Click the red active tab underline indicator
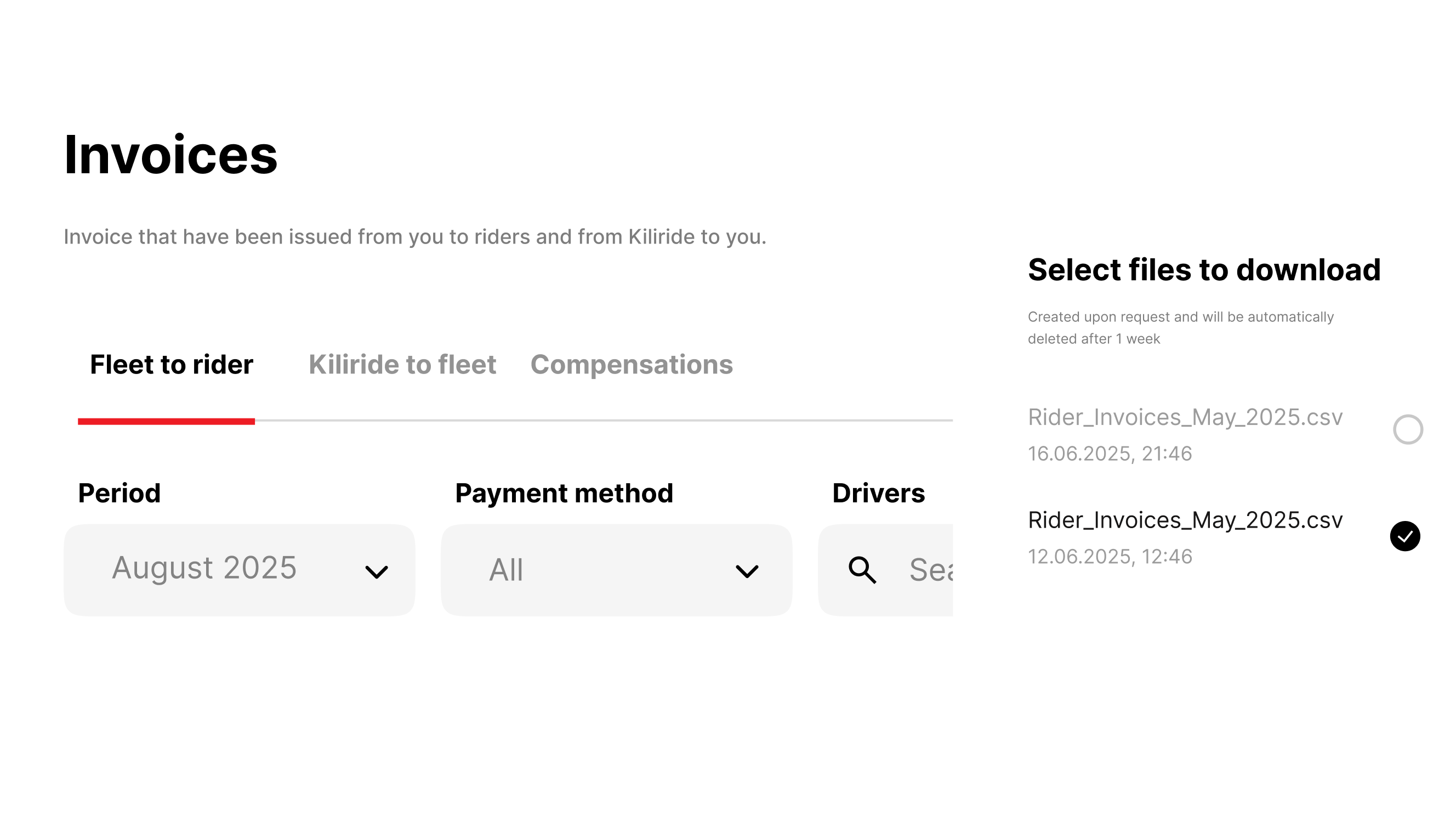Screen dimensions: 1456x827 [166, 421]
